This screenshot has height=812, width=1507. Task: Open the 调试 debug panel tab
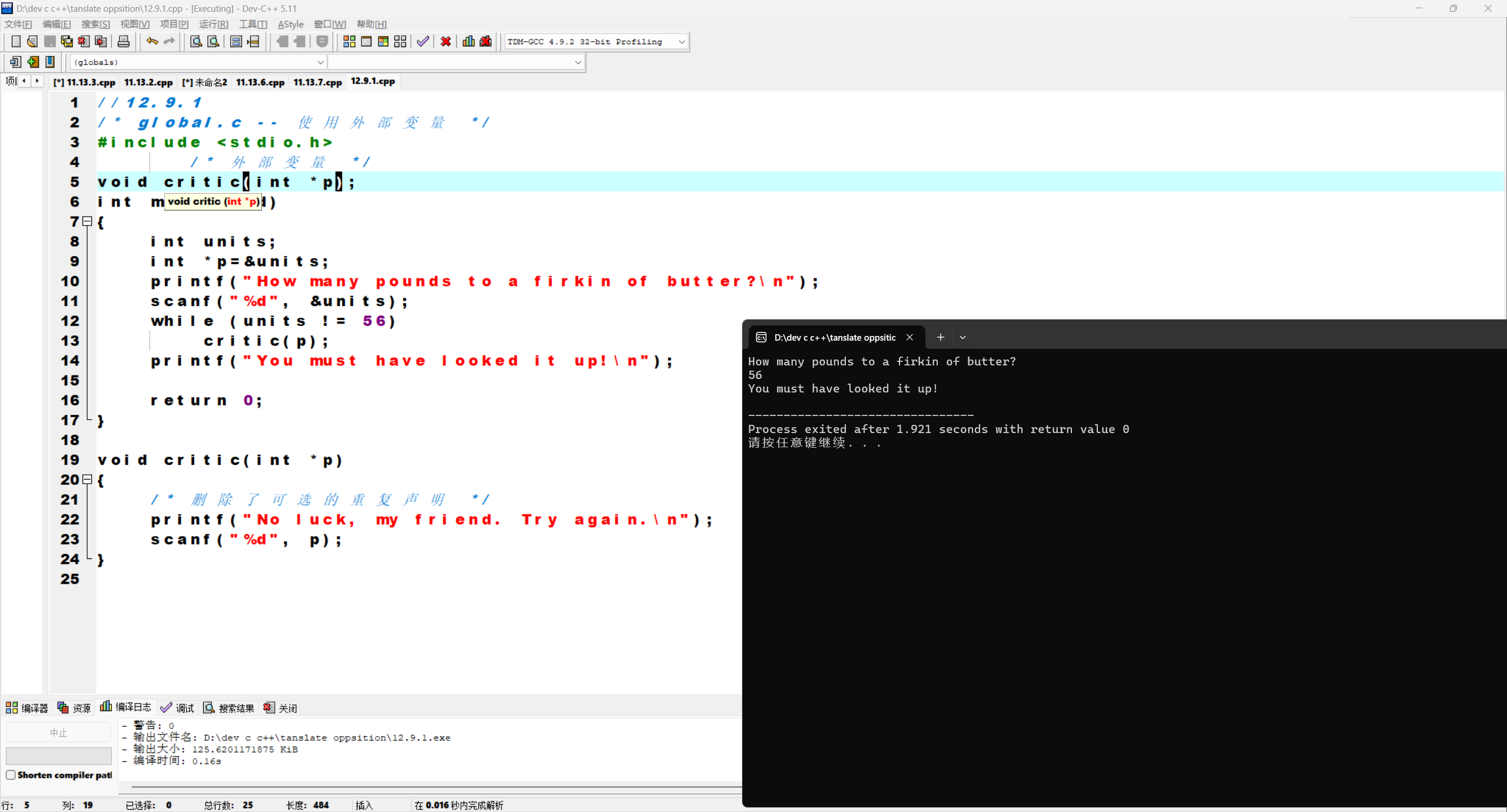pyautogui.click(x=177, y=708)
